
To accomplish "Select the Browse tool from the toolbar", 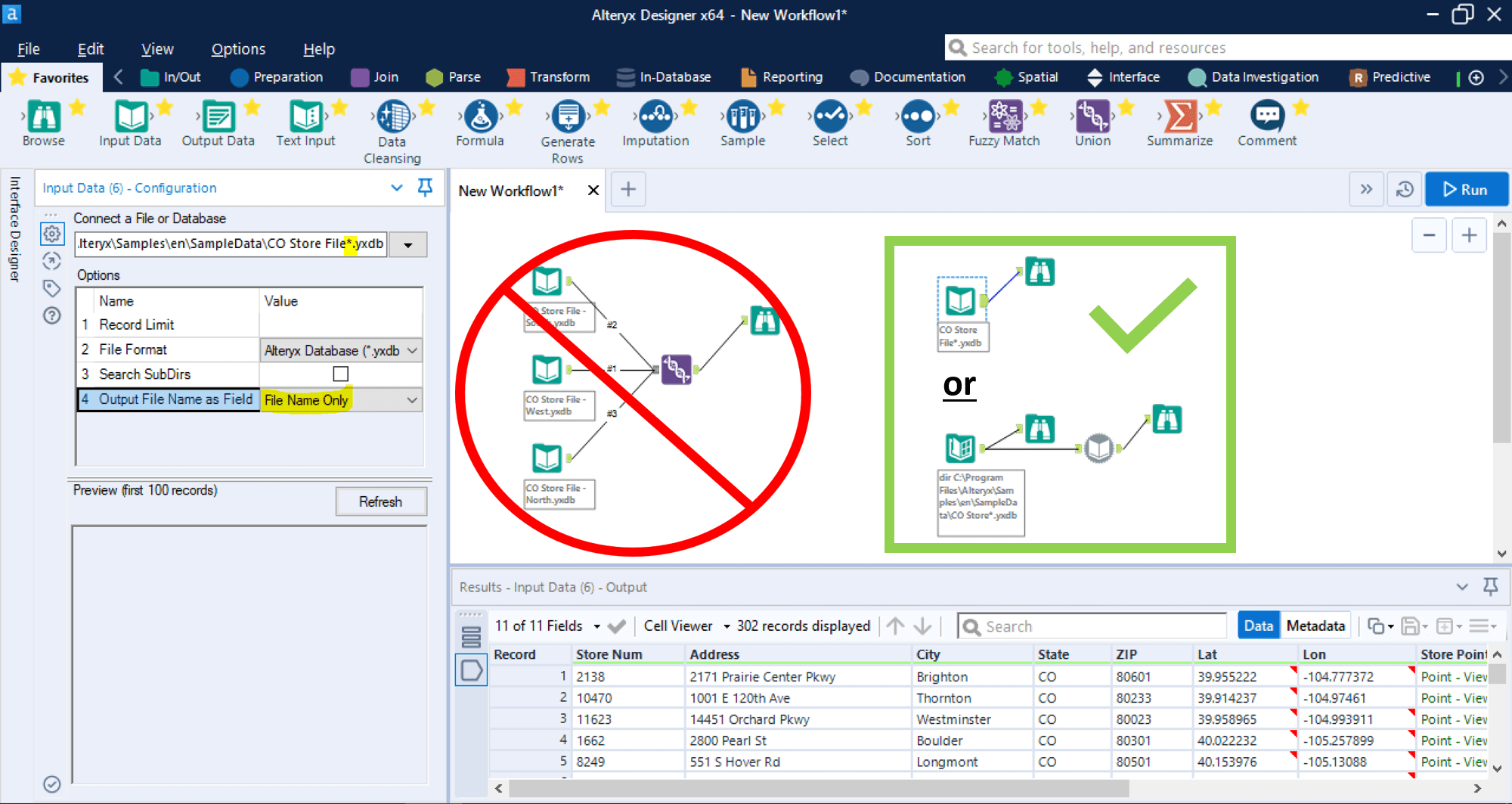I will [x=42, y=120].
